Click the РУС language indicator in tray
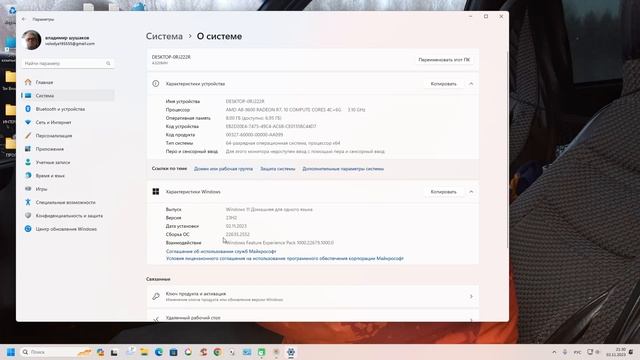640x360 pixels. coord(578,352)
